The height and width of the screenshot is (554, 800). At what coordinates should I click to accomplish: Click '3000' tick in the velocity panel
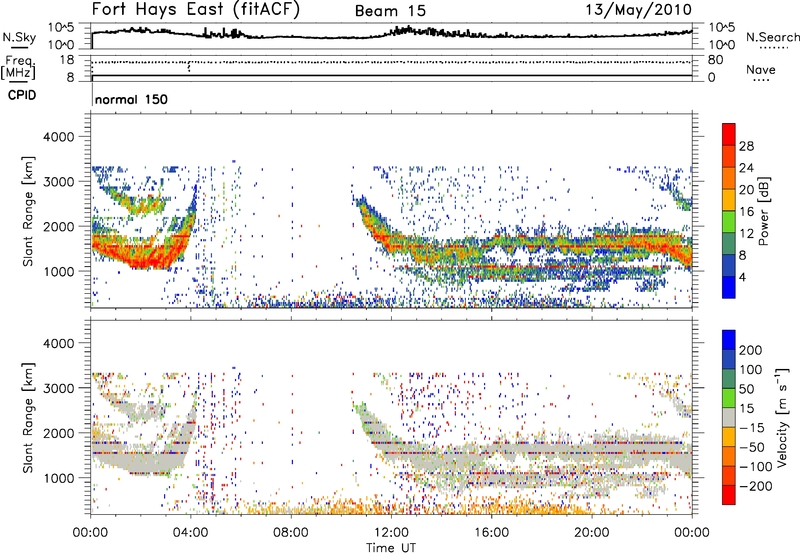(59, 388)
